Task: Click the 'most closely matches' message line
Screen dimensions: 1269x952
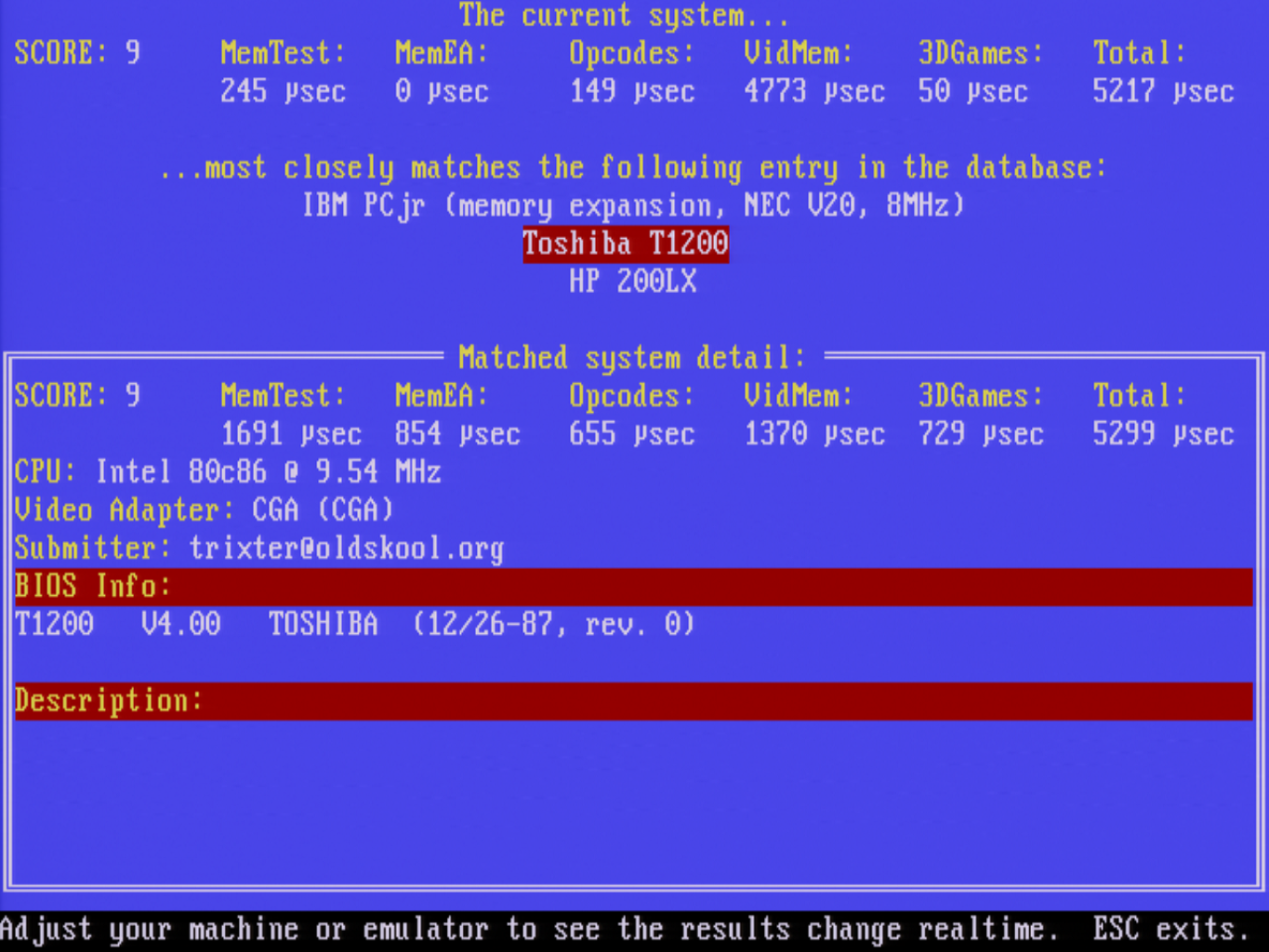Action: tap(634, 167)
